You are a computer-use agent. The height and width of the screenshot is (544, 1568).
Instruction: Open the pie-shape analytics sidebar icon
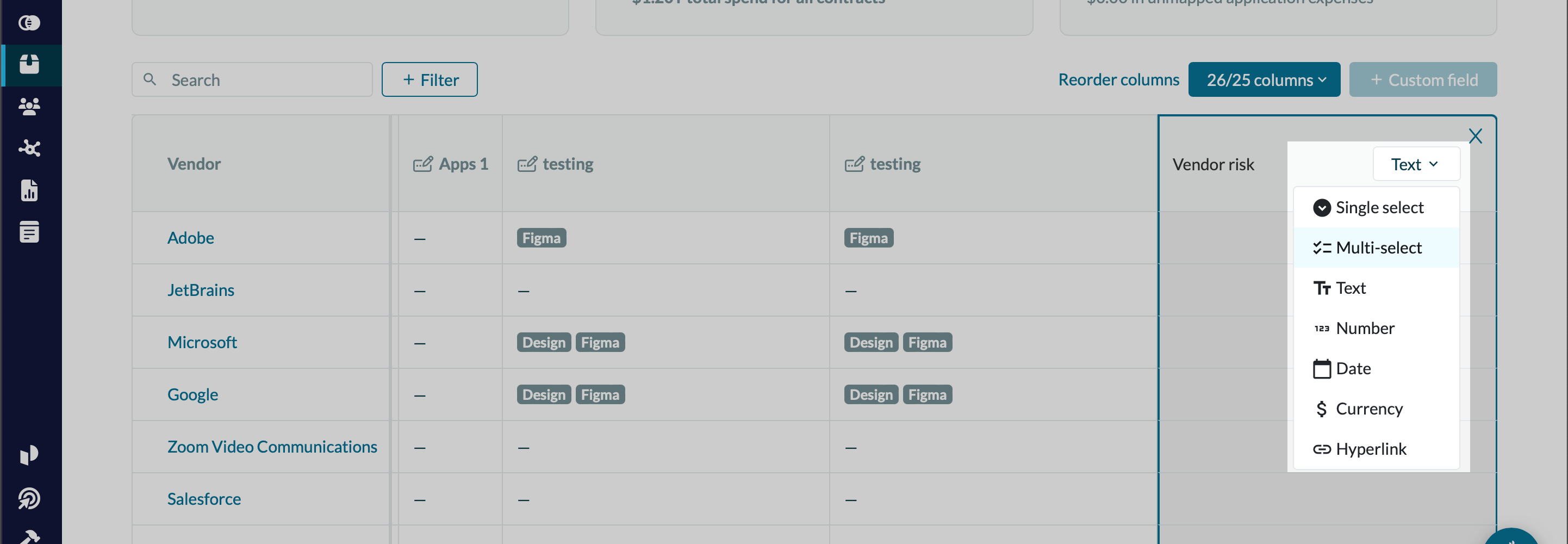pos(29,455)
